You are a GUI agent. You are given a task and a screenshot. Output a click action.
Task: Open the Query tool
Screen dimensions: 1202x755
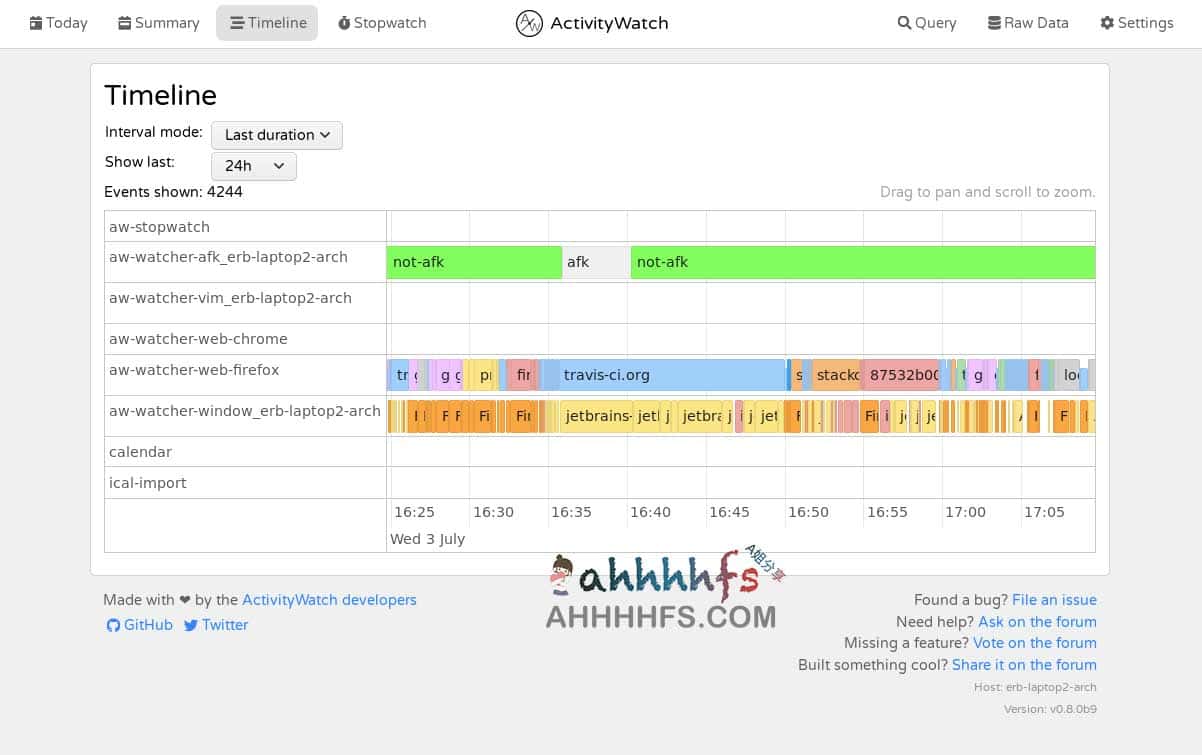(926, 22)
